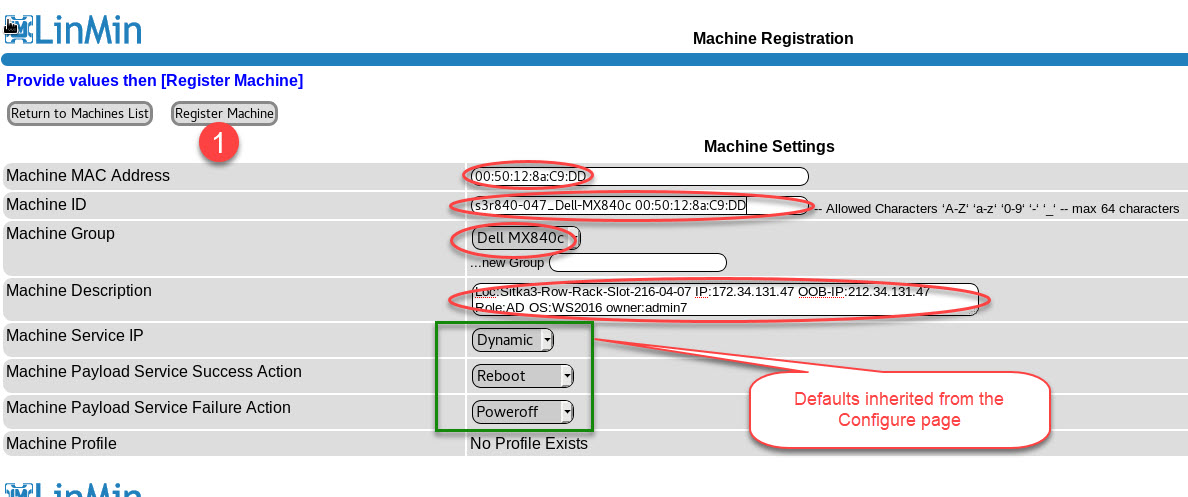Click the Machine Settings section heading
This screenshot has height=497, width=1188.
769,146
